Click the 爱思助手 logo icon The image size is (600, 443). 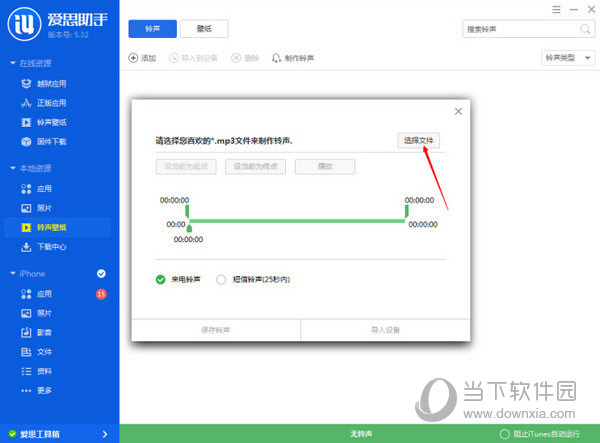coord(24,23)
